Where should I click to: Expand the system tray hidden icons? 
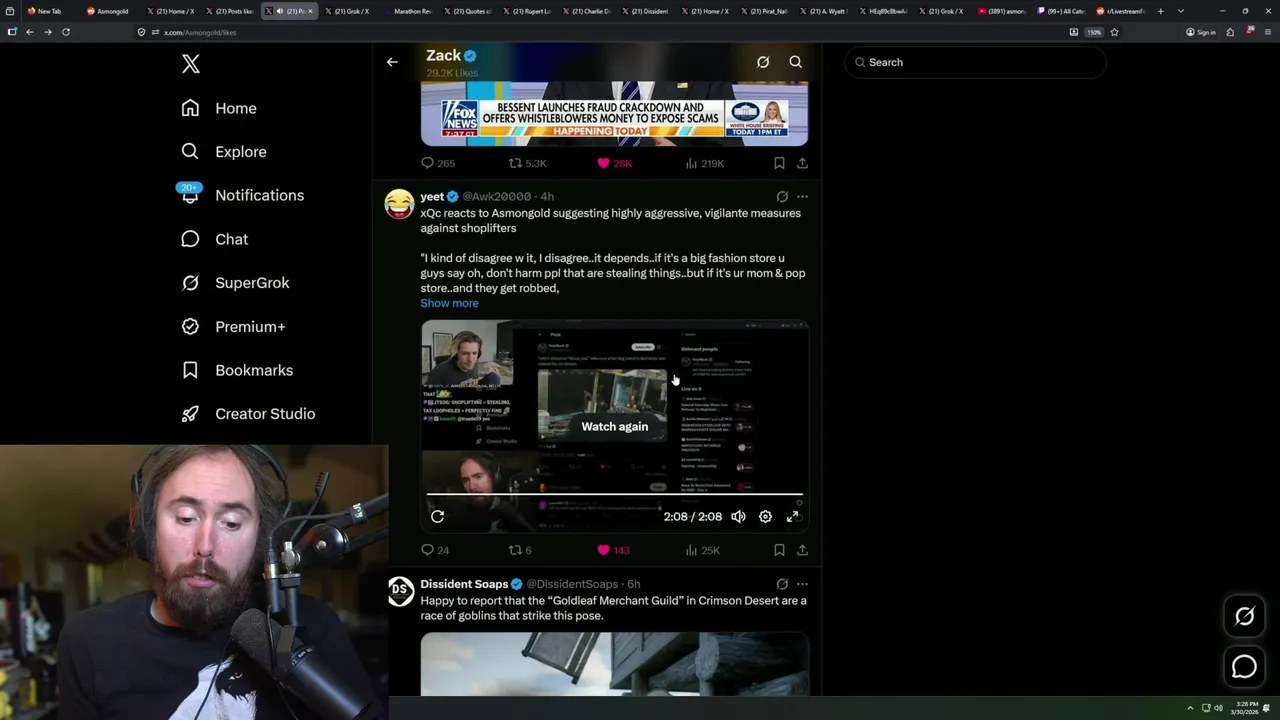[x=1190, y=708]
